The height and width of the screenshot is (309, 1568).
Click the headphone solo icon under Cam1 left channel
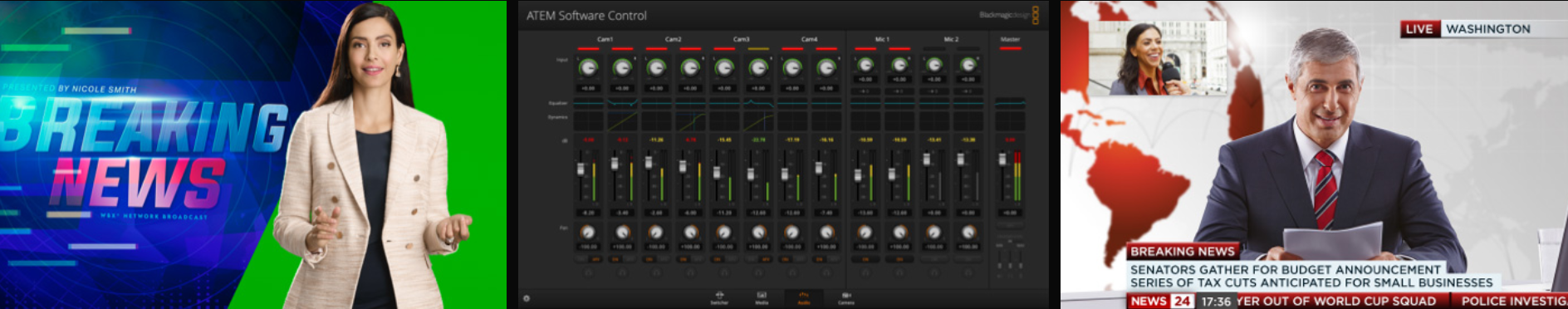[589, 272]
